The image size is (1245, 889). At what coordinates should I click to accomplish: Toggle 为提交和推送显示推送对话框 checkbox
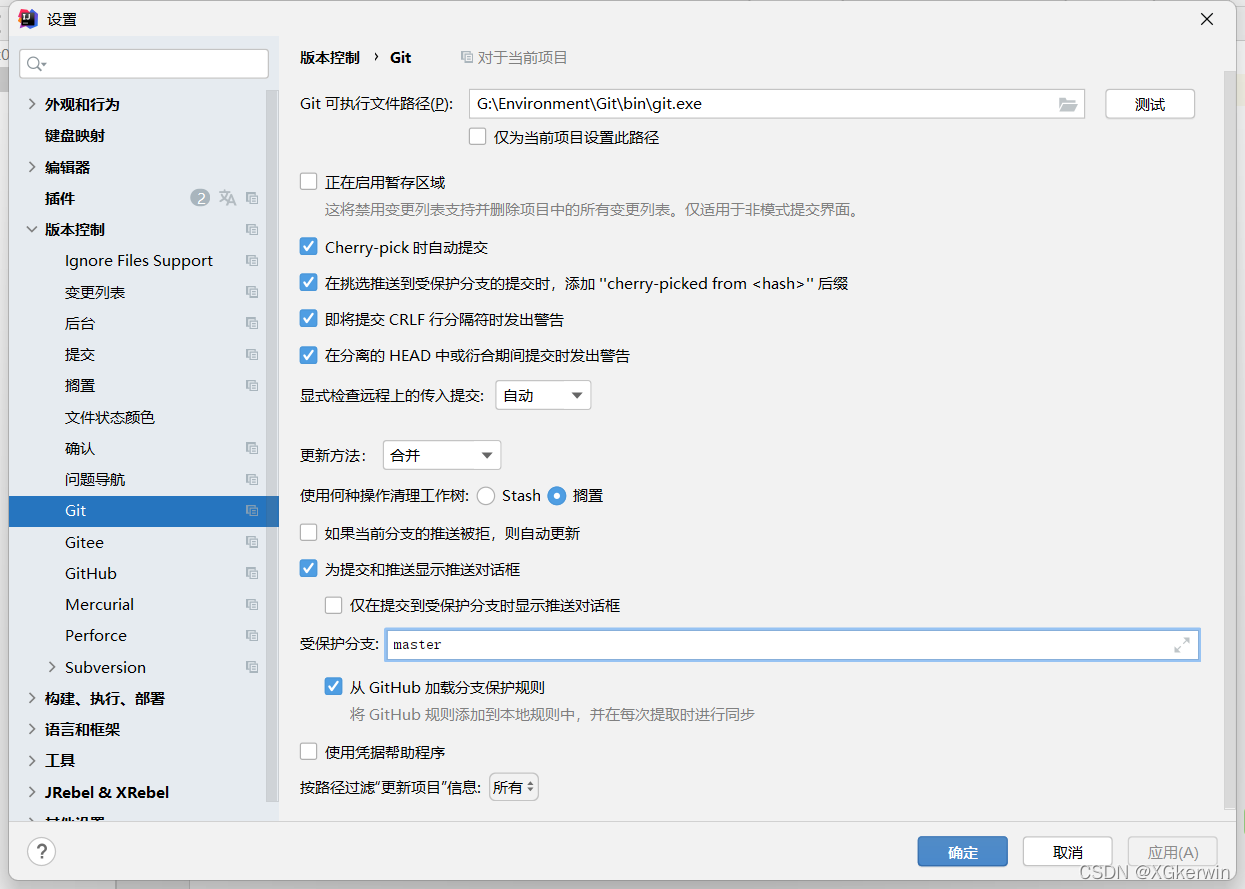tap(309, 569)
